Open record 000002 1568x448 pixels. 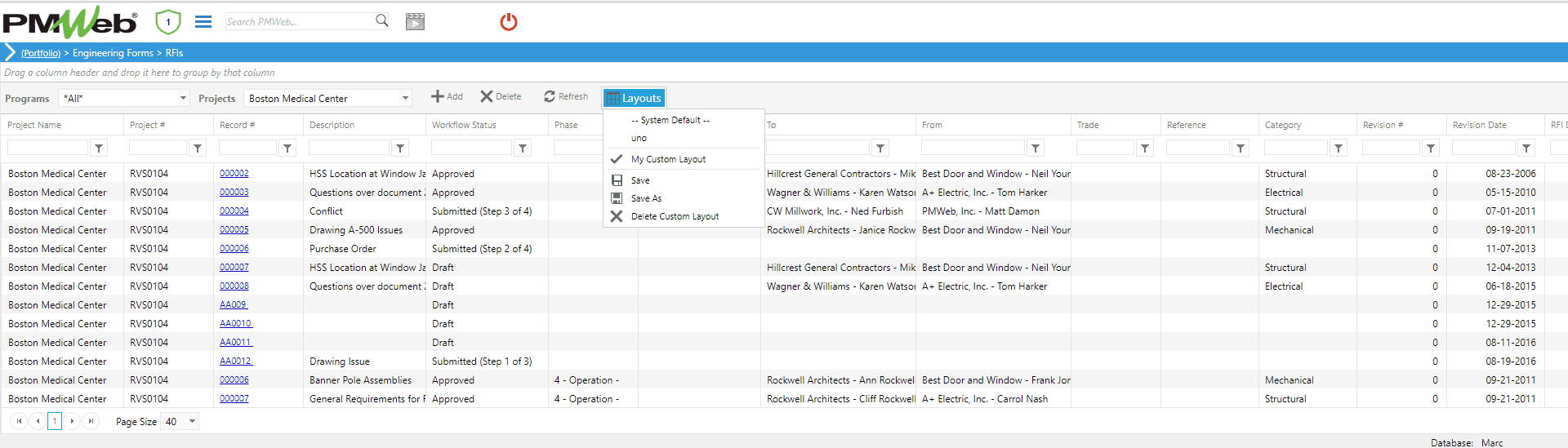(x=234, y=174)
